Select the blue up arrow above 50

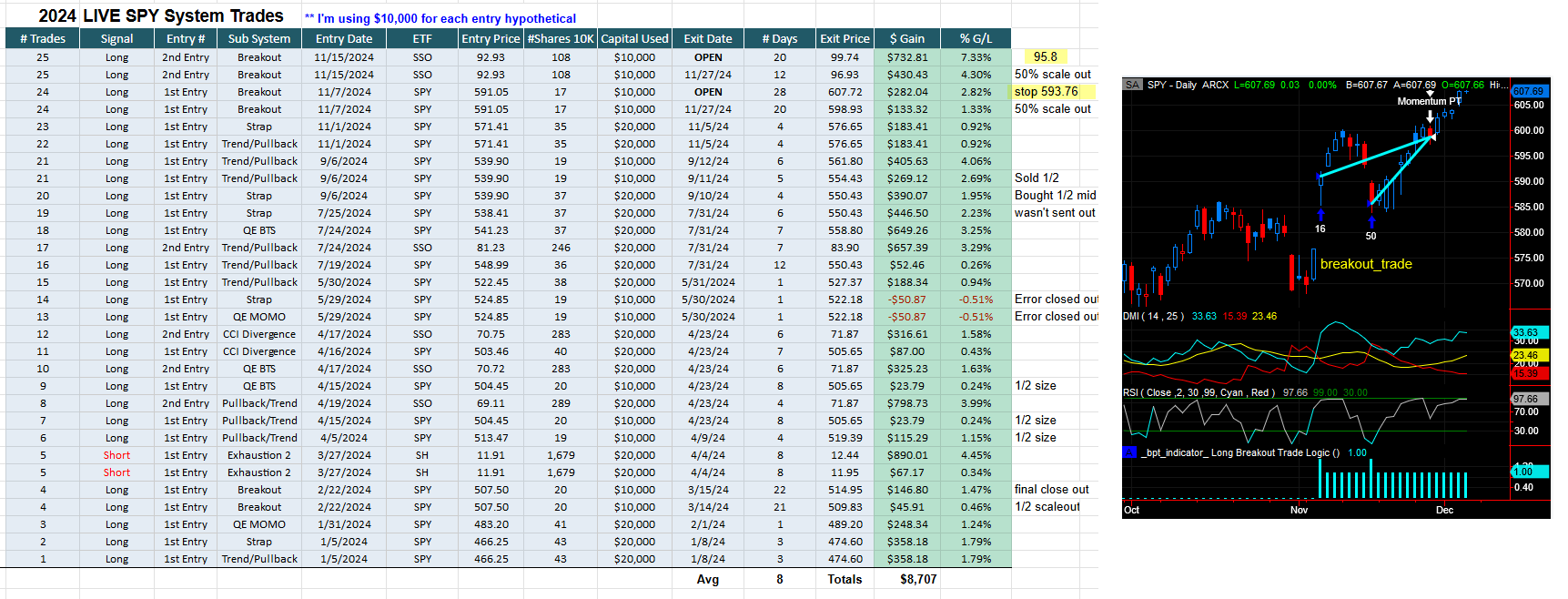click(x=1371, y=221)
